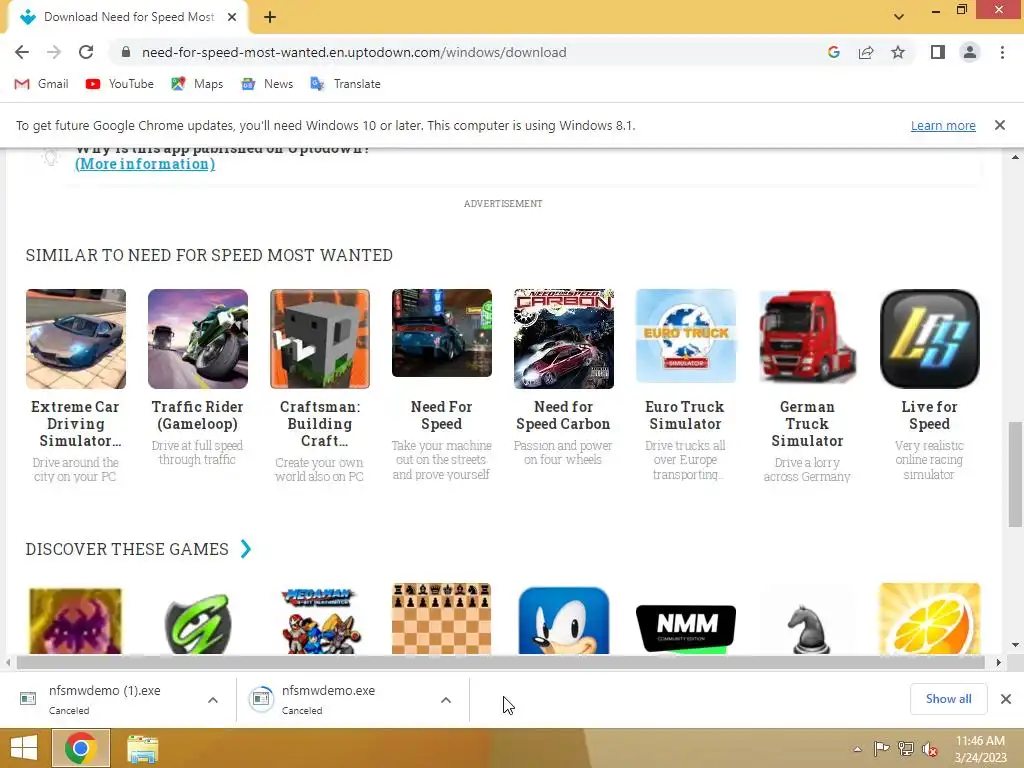Show hidden system tray icons
1024x768 pixels.
point(857,749)
